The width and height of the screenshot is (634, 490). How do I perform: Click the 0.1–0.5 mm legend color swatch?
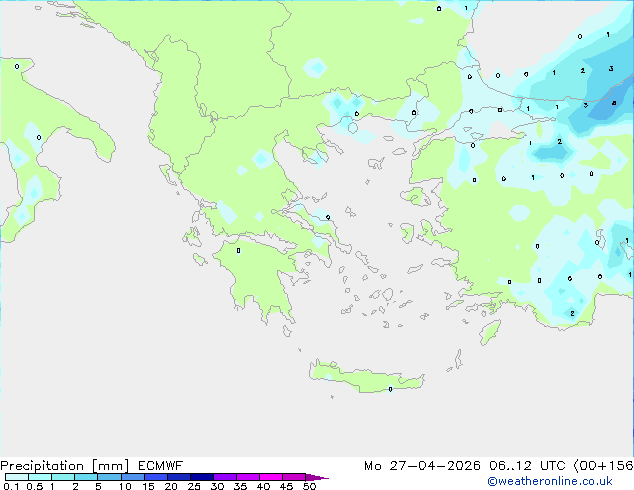pos(17,477)
